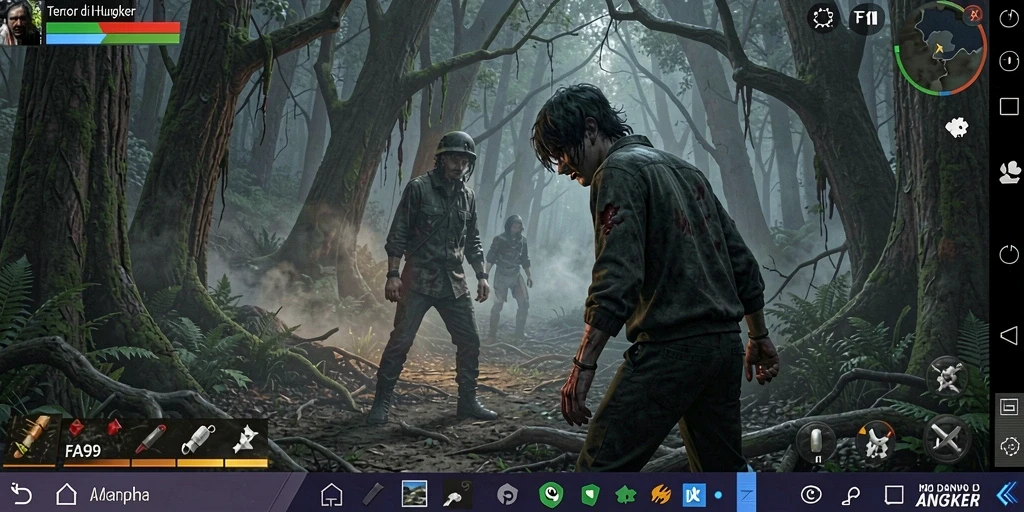The width and height of the screenshot is (1024, 512).
Task: Select the FA99 red gems slot
Action: pos(96,442)
